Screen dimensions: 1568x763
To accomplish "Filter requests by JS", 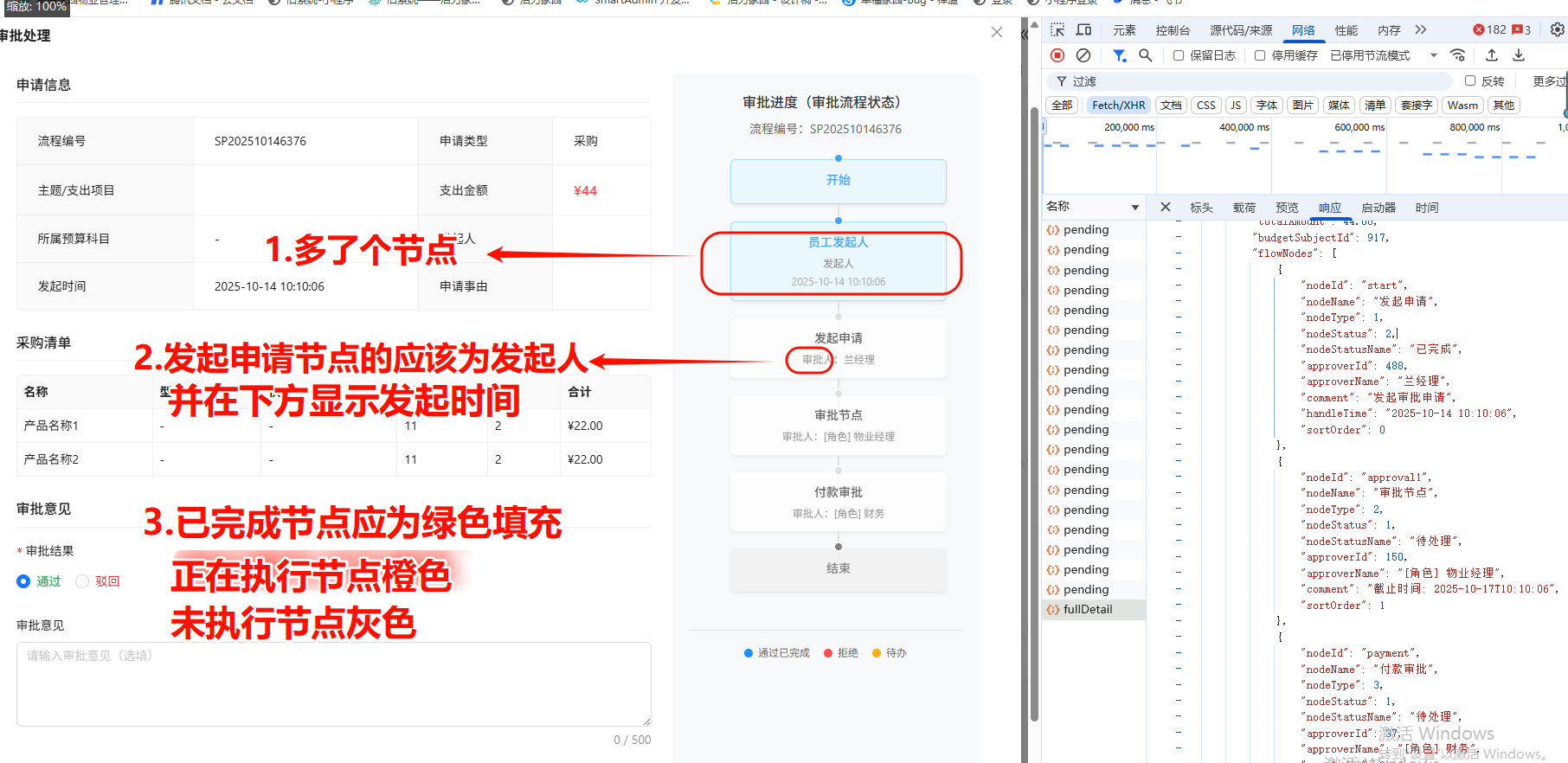I will [x=1236, y=106].
